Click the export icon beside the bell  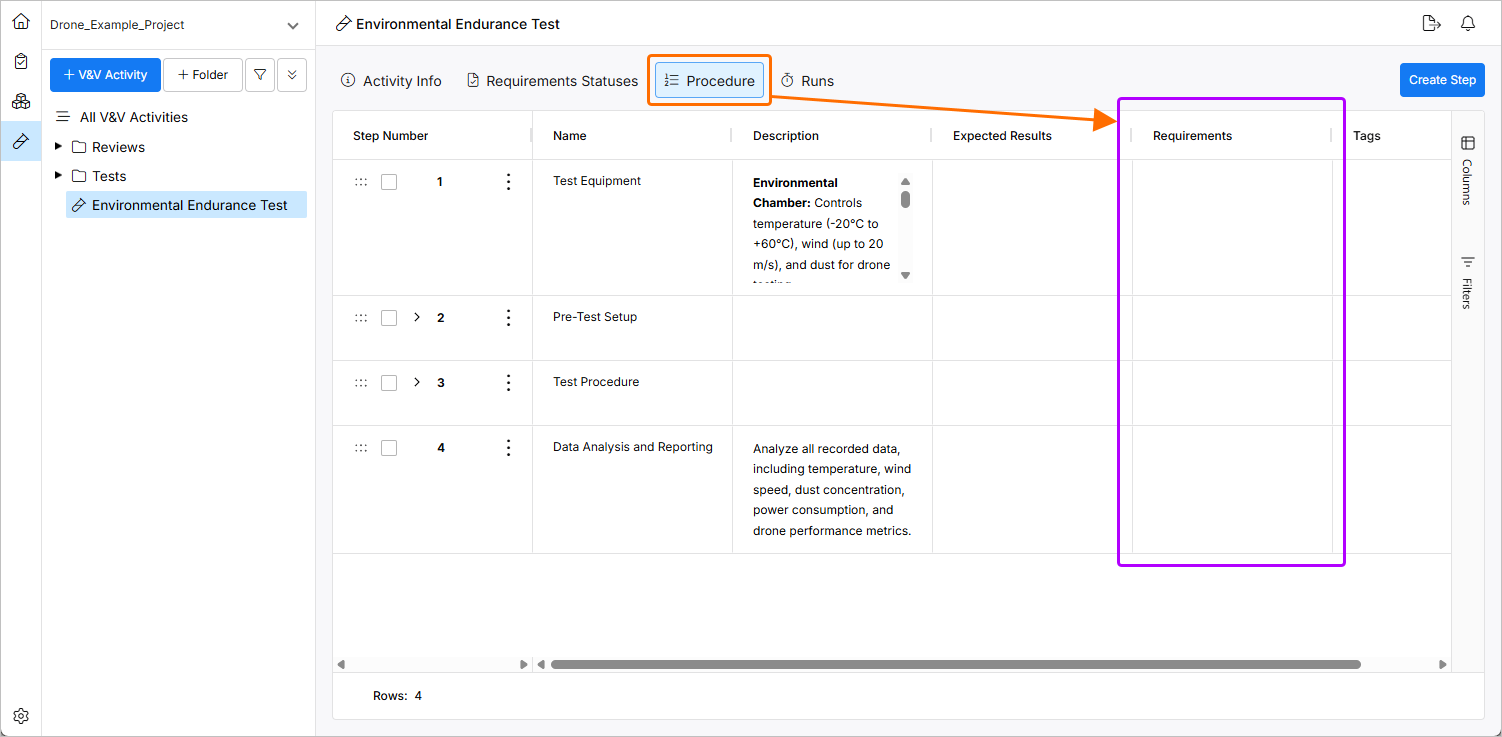pyautogui.click(x=1430, y=24)
